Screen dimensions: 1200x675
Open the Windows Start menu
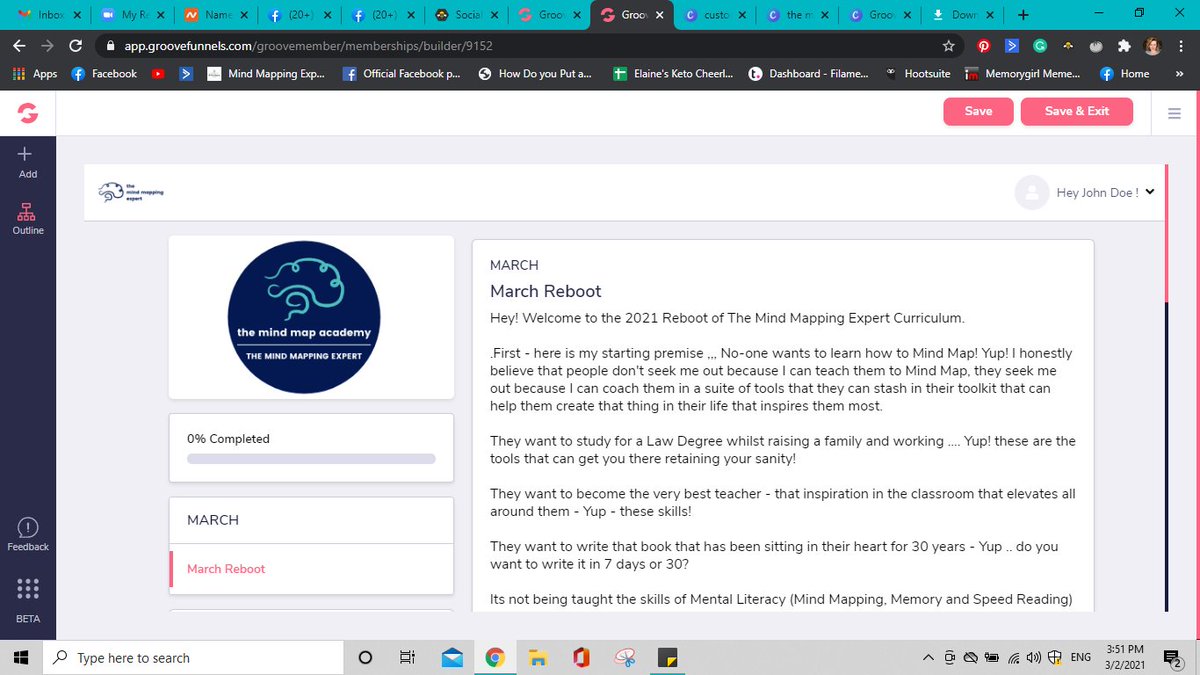22,657
